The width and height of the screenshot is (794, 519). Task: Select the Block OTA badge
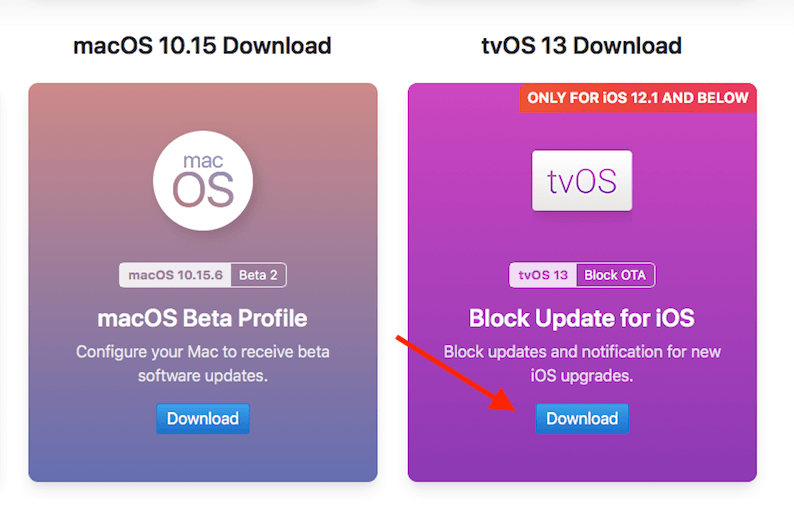(x=616, y=275)
